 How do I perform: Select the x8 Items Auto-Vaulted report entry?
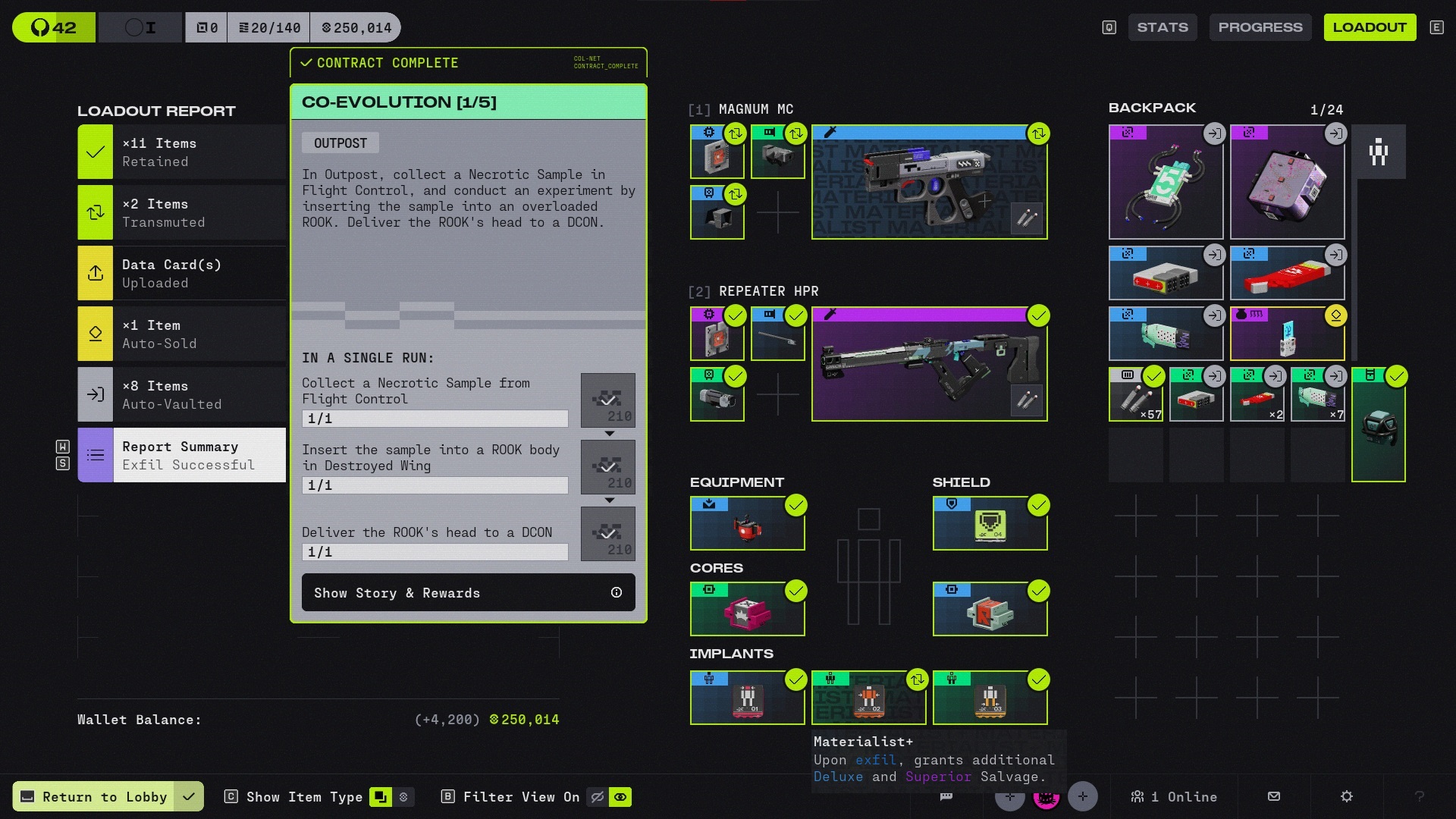pos(182,394)
